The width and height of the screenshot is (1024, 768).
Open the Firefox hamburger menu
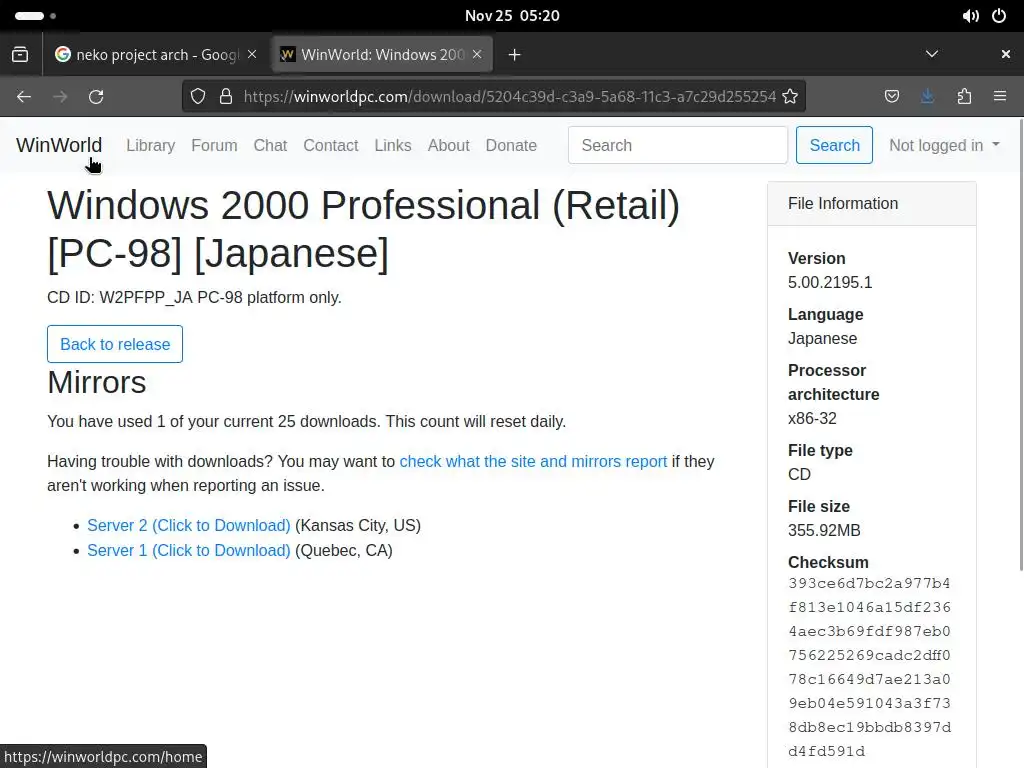pyautogui.click(x=1000, y=97)
